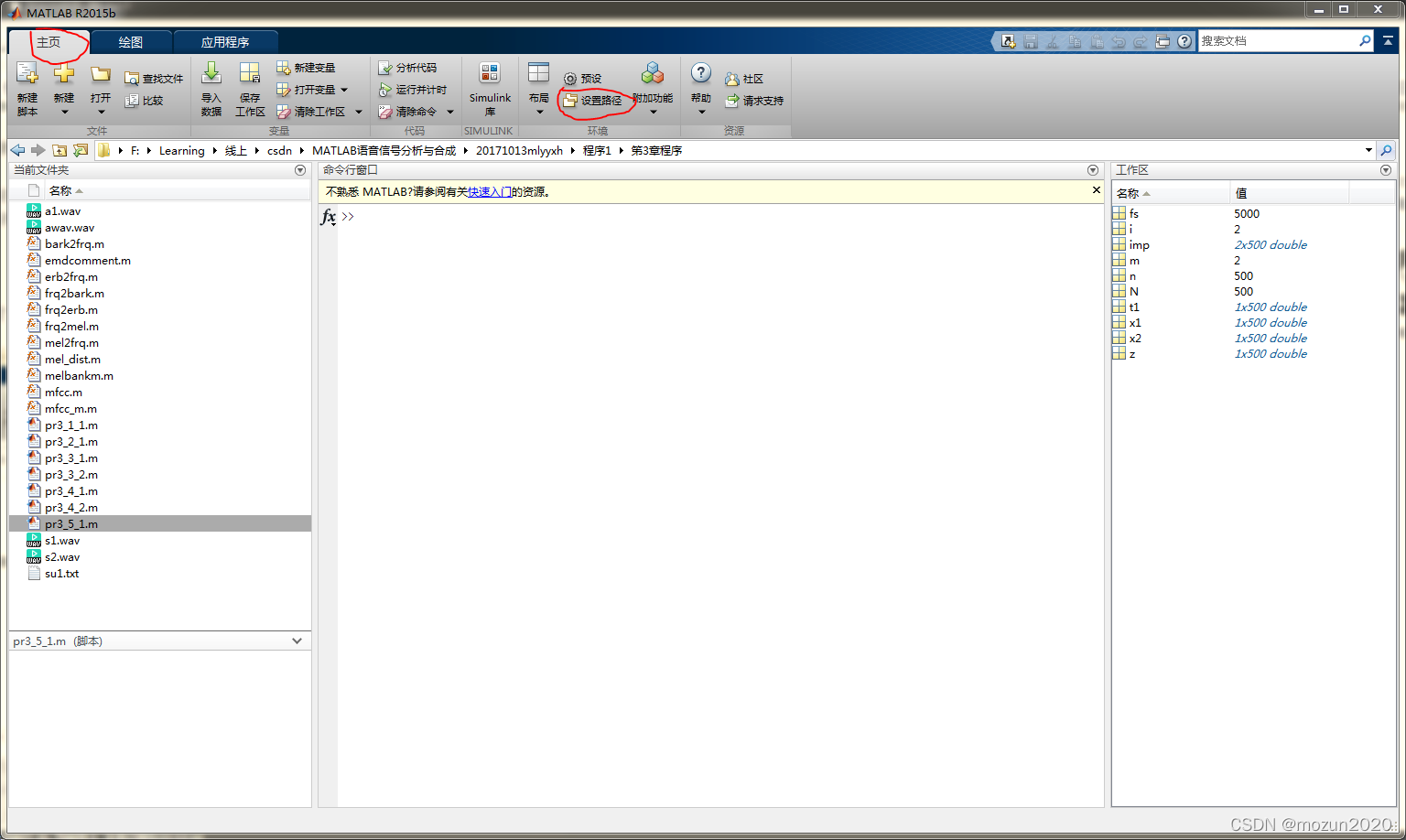Click the New Script (新建脚本) icon
This screenshot has height=840, width=1406.
[x=27, y=74]
